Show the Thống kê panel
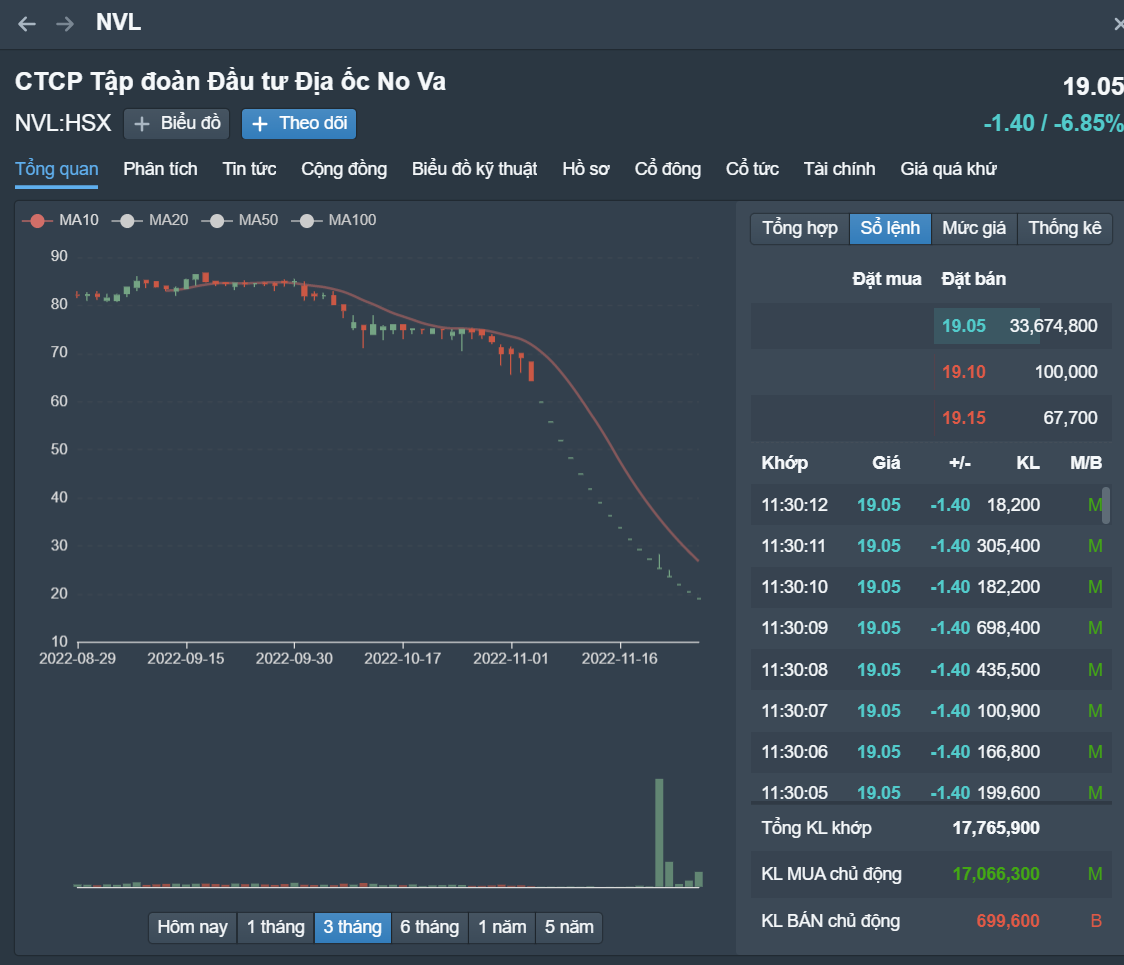The image size is (1124, 965). point(1065,228)
